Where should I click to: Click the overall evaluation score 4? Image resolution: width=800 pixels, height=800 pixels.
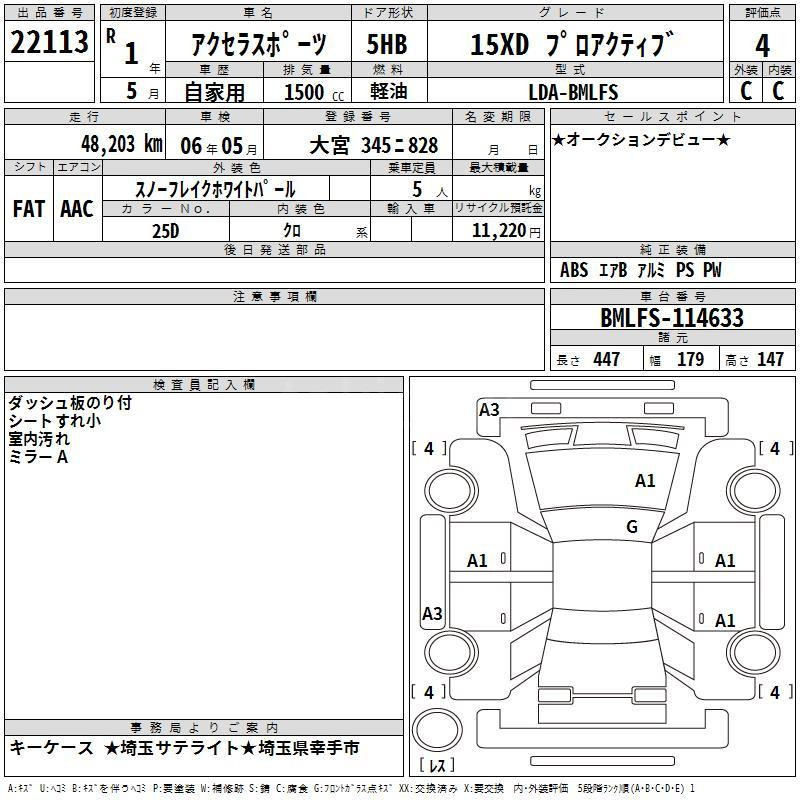(762, 45)
